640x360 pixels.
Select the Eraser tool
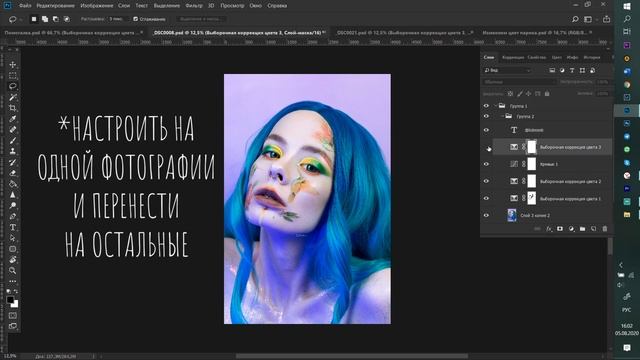pos(13,173)
